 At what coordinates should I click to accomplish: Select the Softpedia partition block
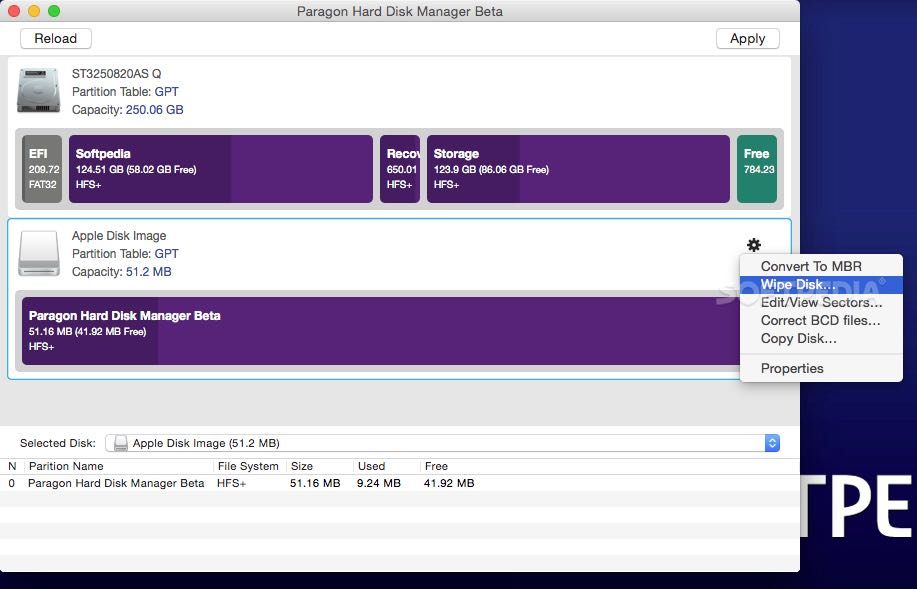click(x=220, y=169)
